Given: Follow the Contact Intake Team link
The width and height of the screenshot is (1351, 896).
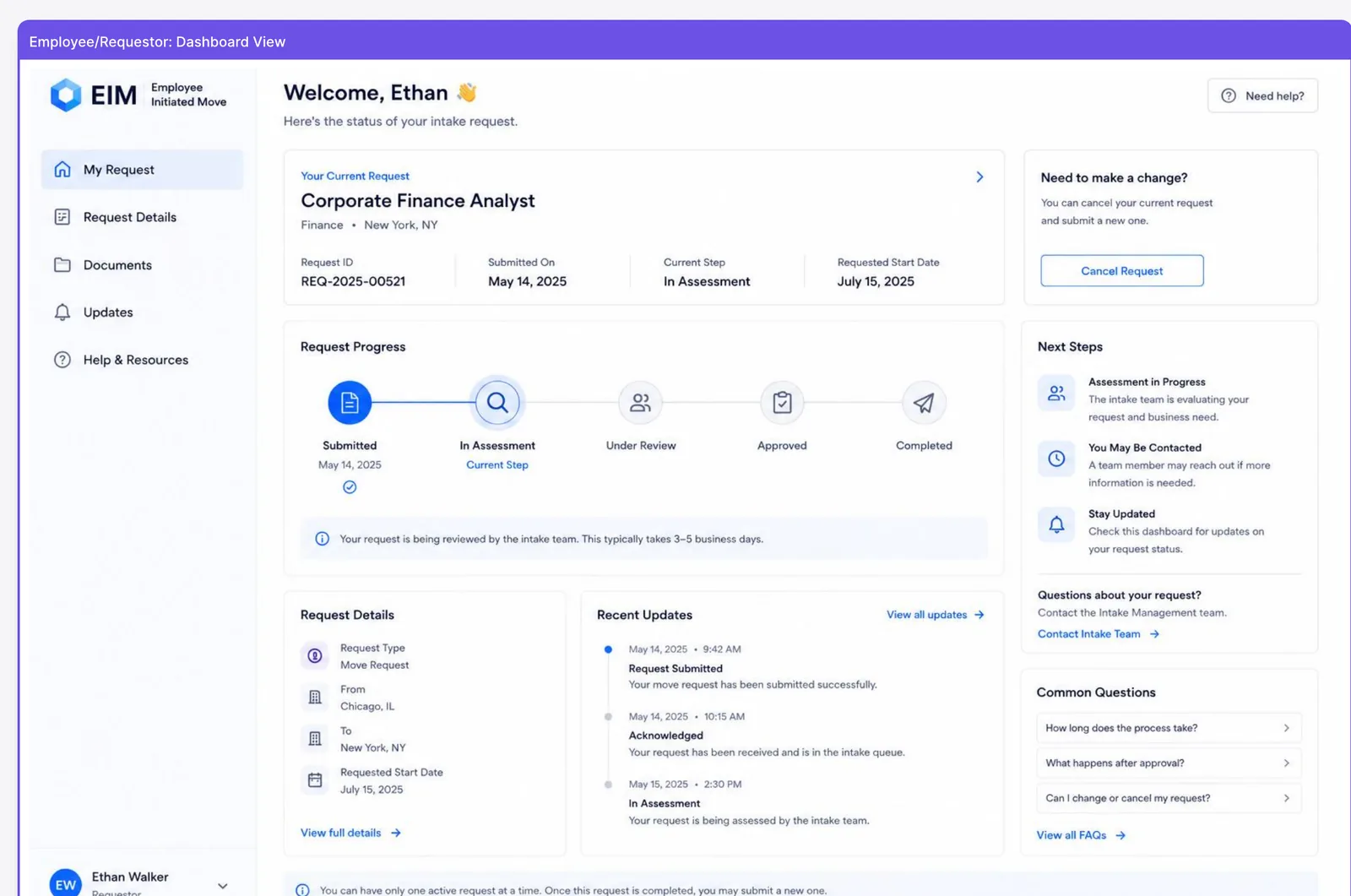Looking at the screenshot, I should pos(1099,634).
